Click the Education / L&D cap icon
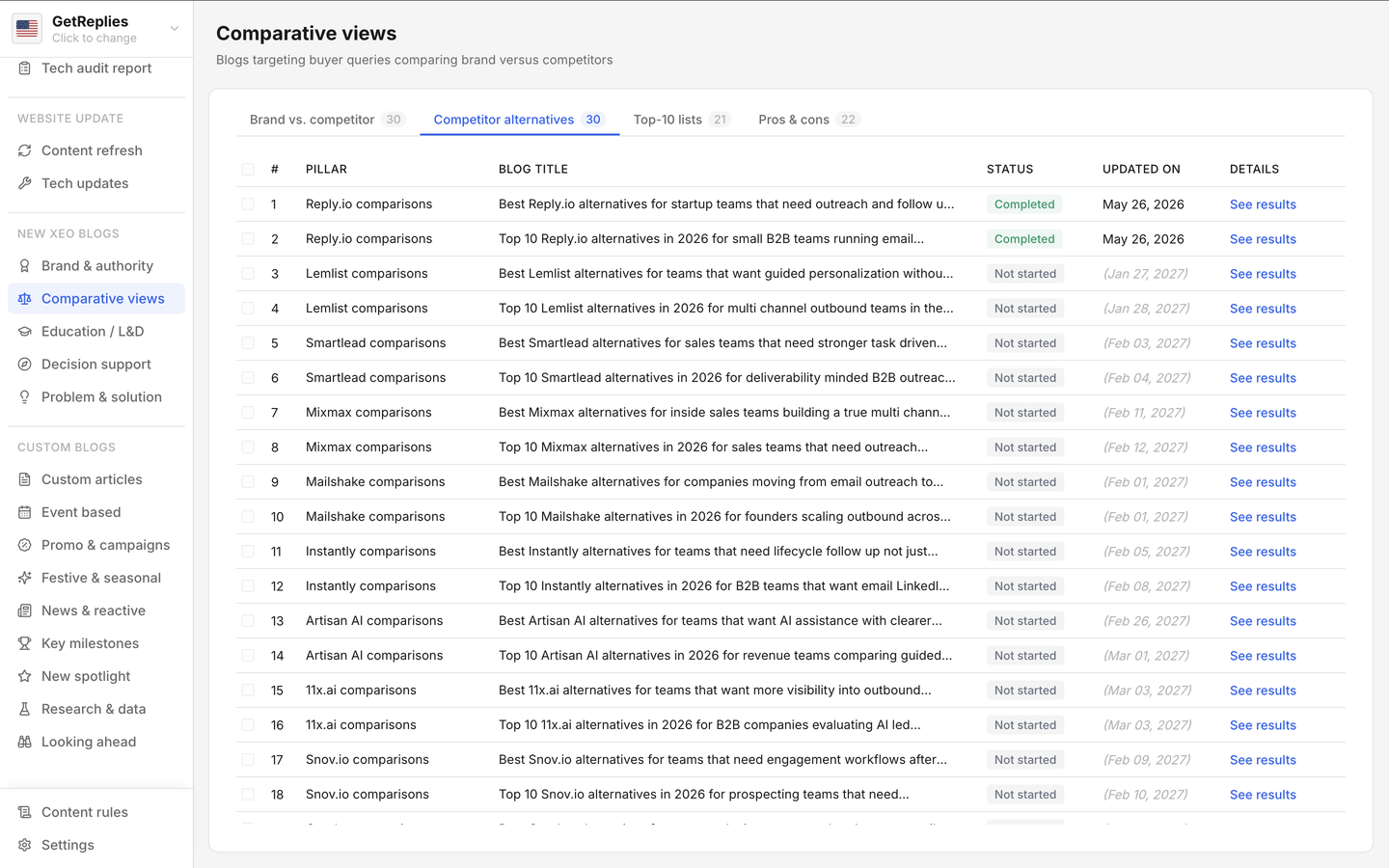Image resolution: width=1389 pixels, height=868 pixels. (x=25, y=332)
